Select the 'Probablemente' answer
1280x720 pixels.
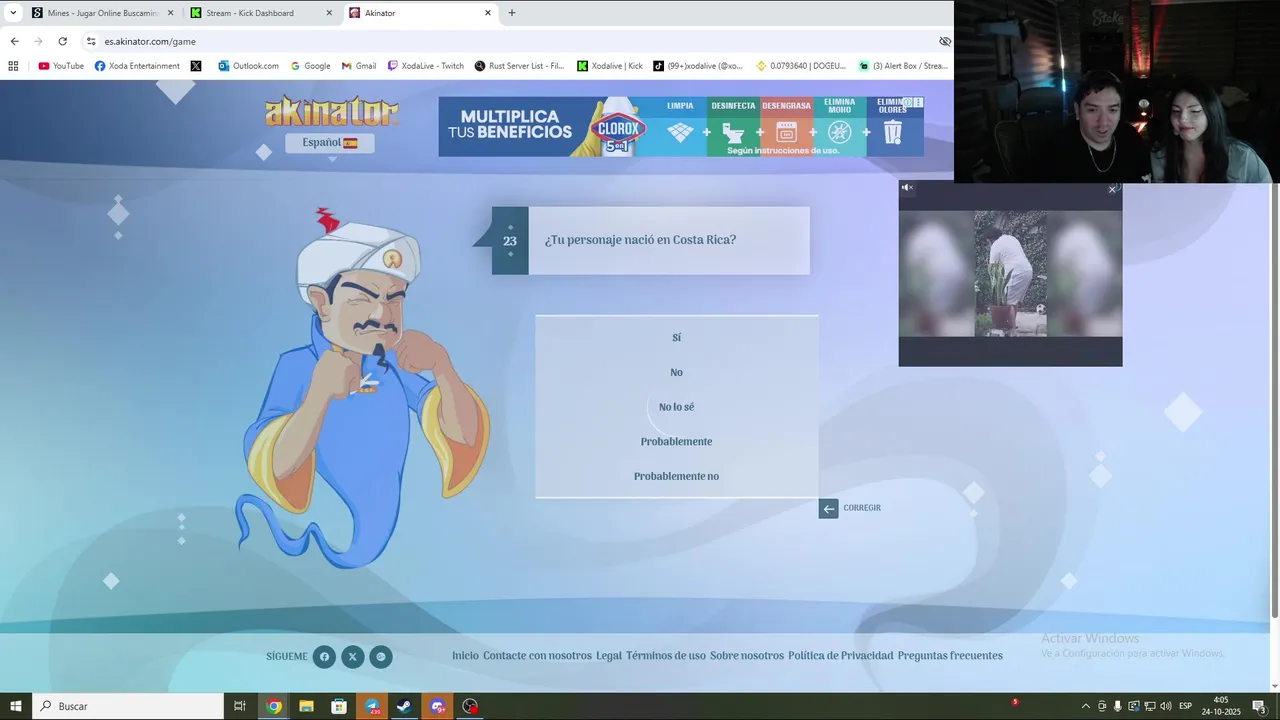[x=676, y=441]
